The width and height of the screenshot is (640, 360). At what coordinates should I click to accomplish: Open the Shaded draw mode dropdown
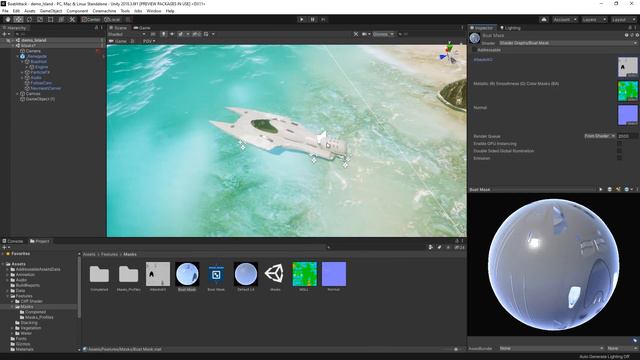(x=127, y=34)
